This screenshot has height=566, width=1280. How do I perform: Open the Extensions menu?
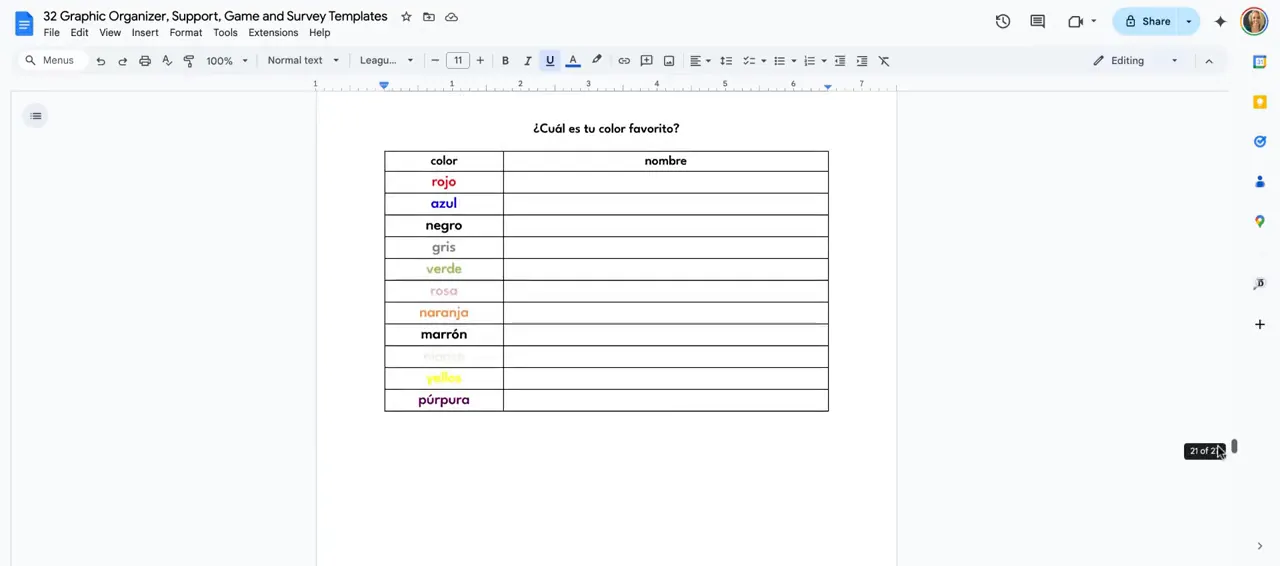pos(273,33)
